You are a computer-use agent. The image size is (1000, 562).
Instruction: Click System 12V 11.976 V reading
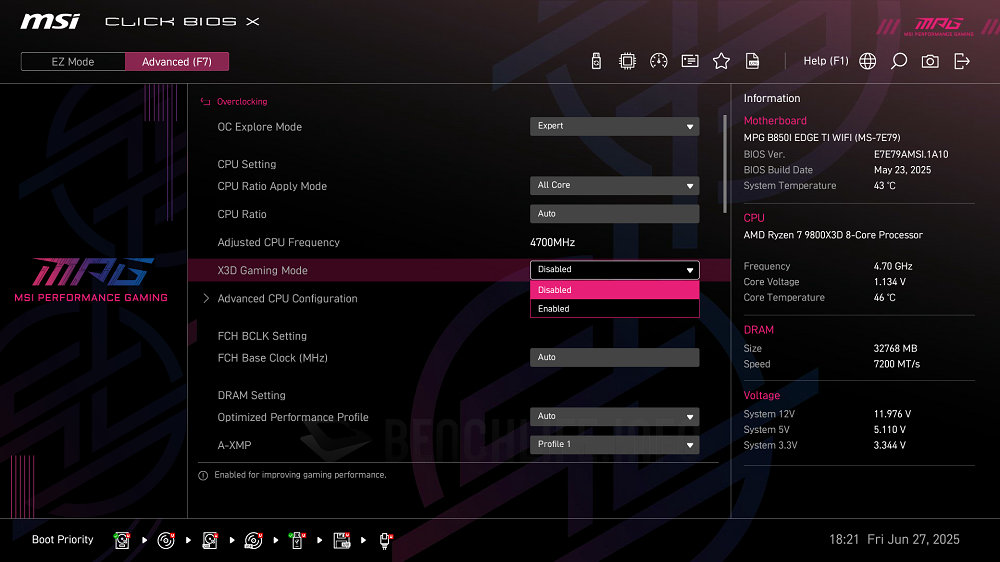(x=892, y=414)
